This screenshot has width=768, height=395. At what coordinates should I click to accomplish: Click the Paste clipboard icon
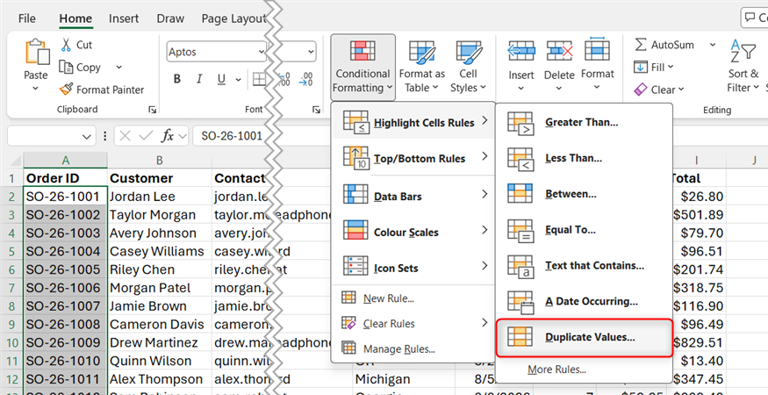37,52
